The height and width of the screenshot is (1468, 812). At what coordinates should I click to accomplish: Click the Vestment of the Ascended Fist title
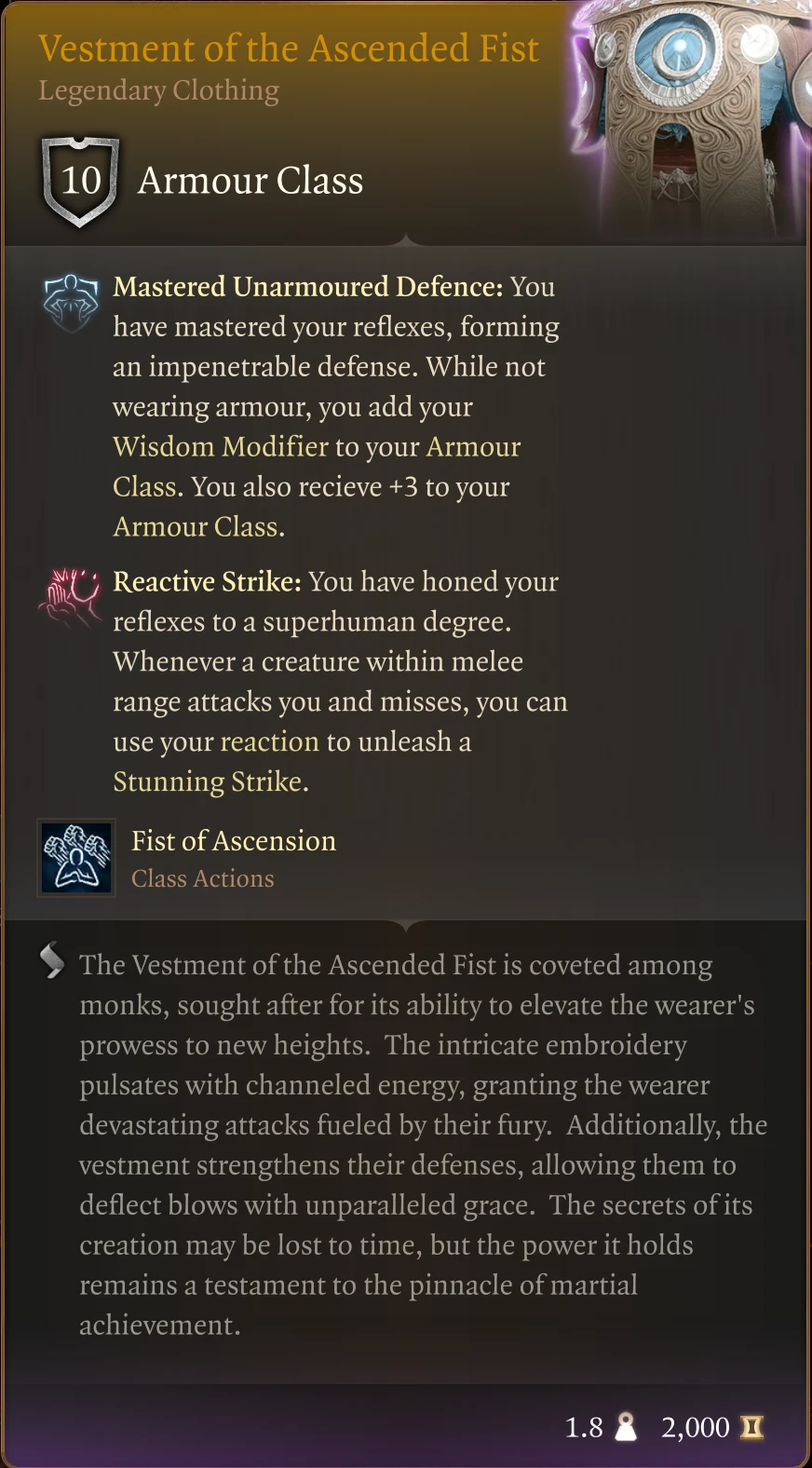(x=289, y=48)
